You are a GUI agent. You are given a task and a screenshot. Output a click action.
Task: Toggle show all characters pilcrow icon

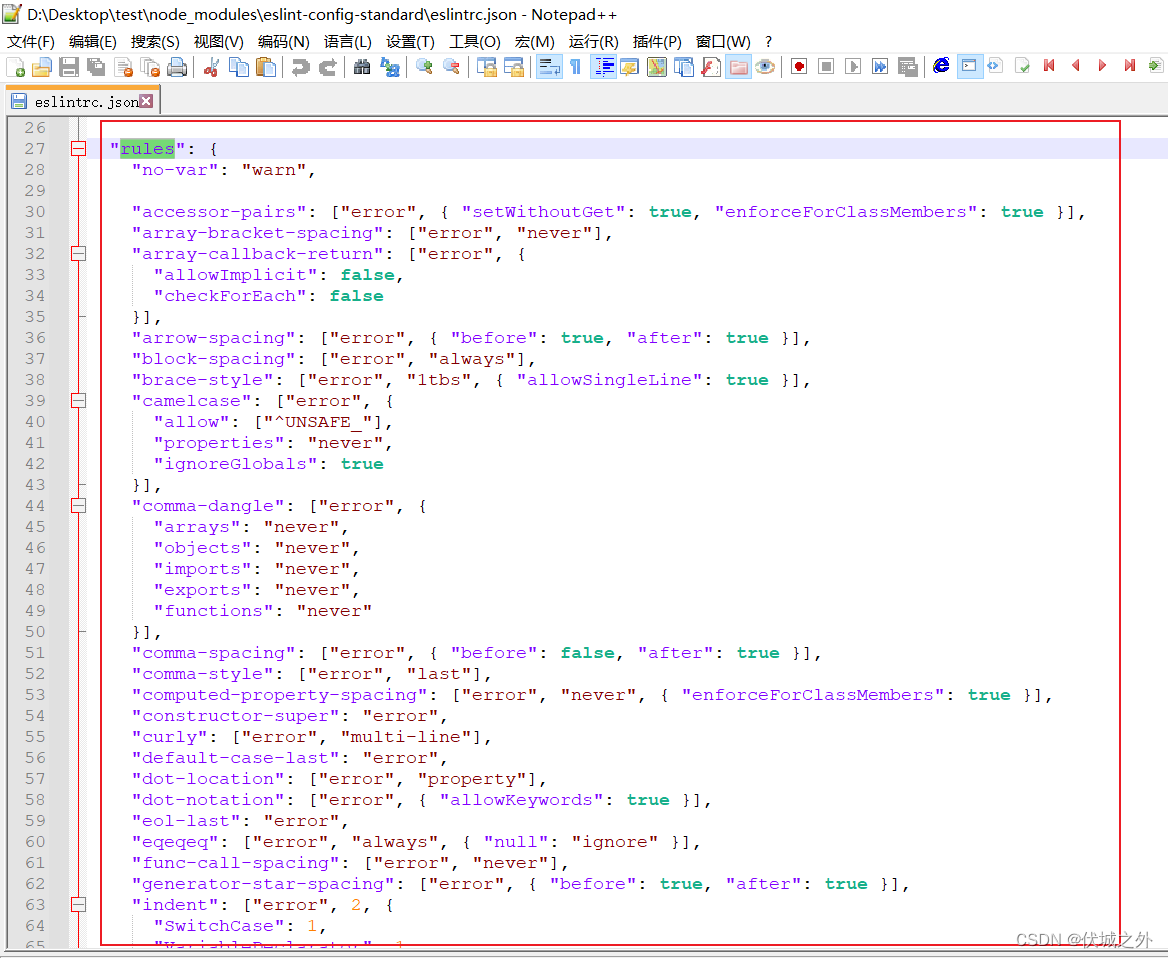point(576,67)
